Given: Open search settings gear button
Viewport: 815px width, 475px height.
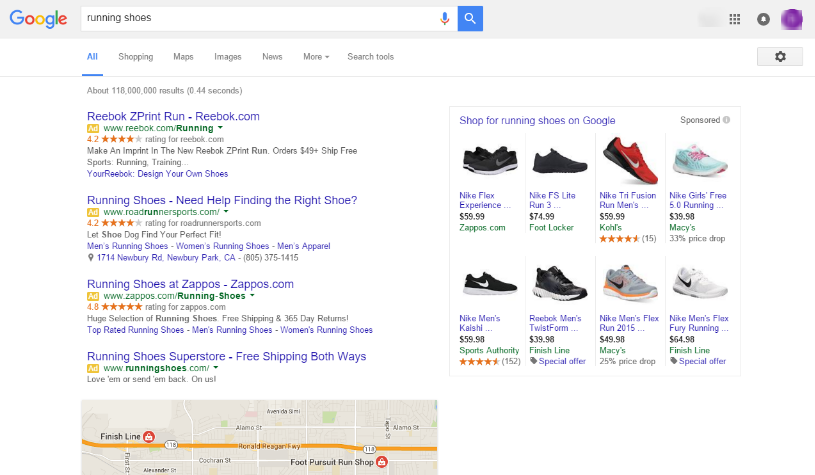Looking at the screenshot, I should point(780,57).
